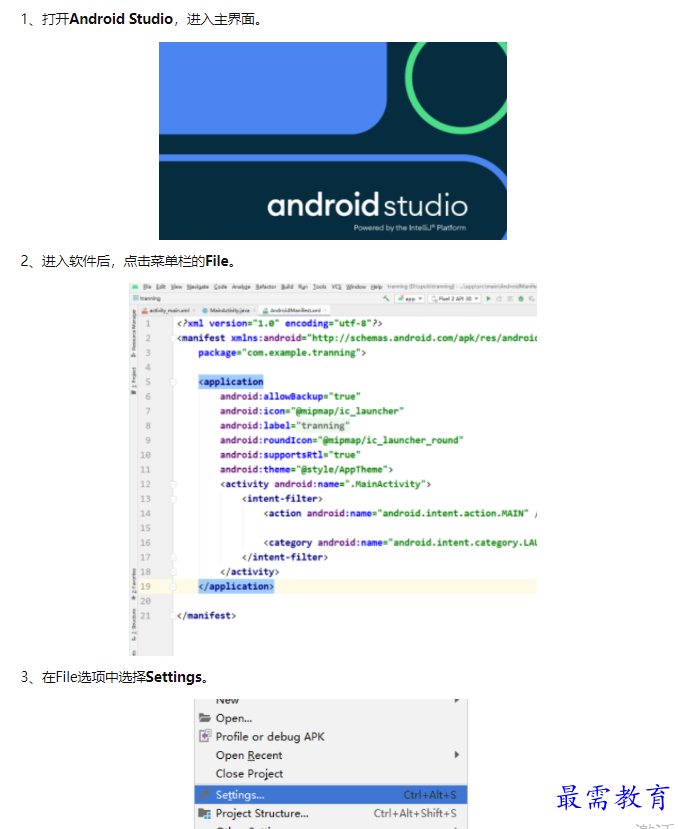Open the Tools menu

click(319, 287)
